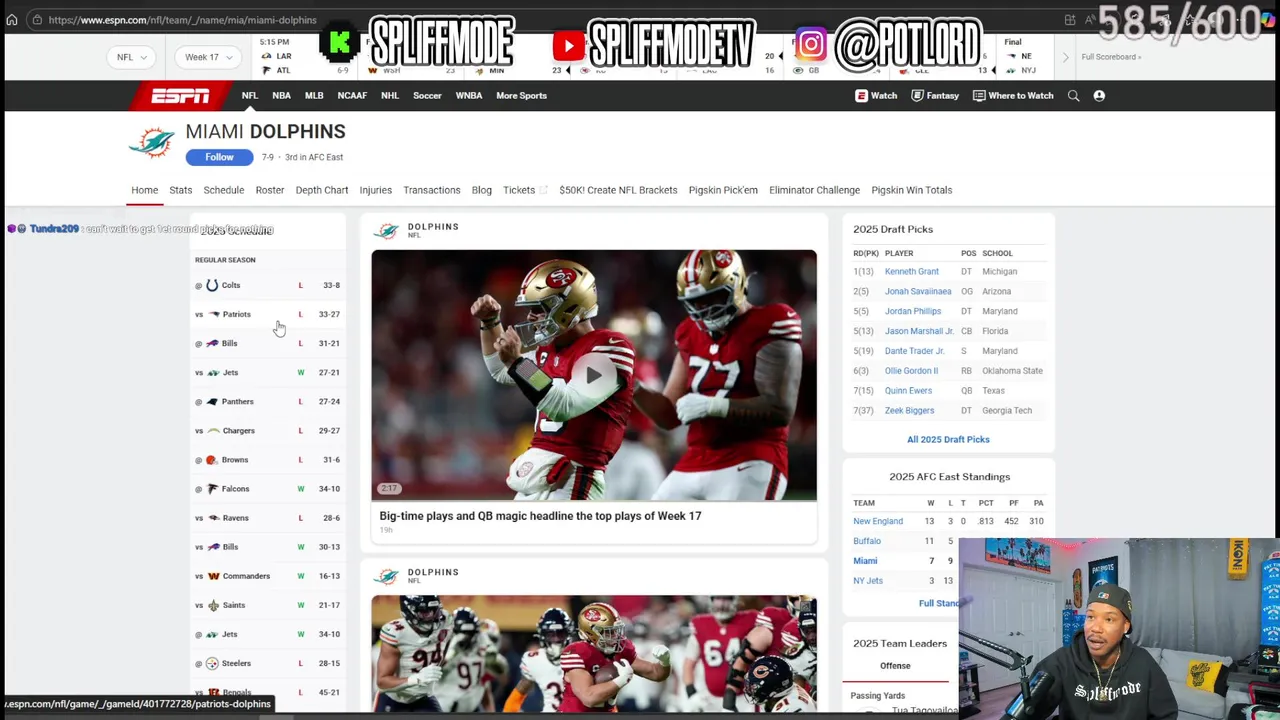
Task: Click Dolphins logo above first video card
Action: click(386, 231)
